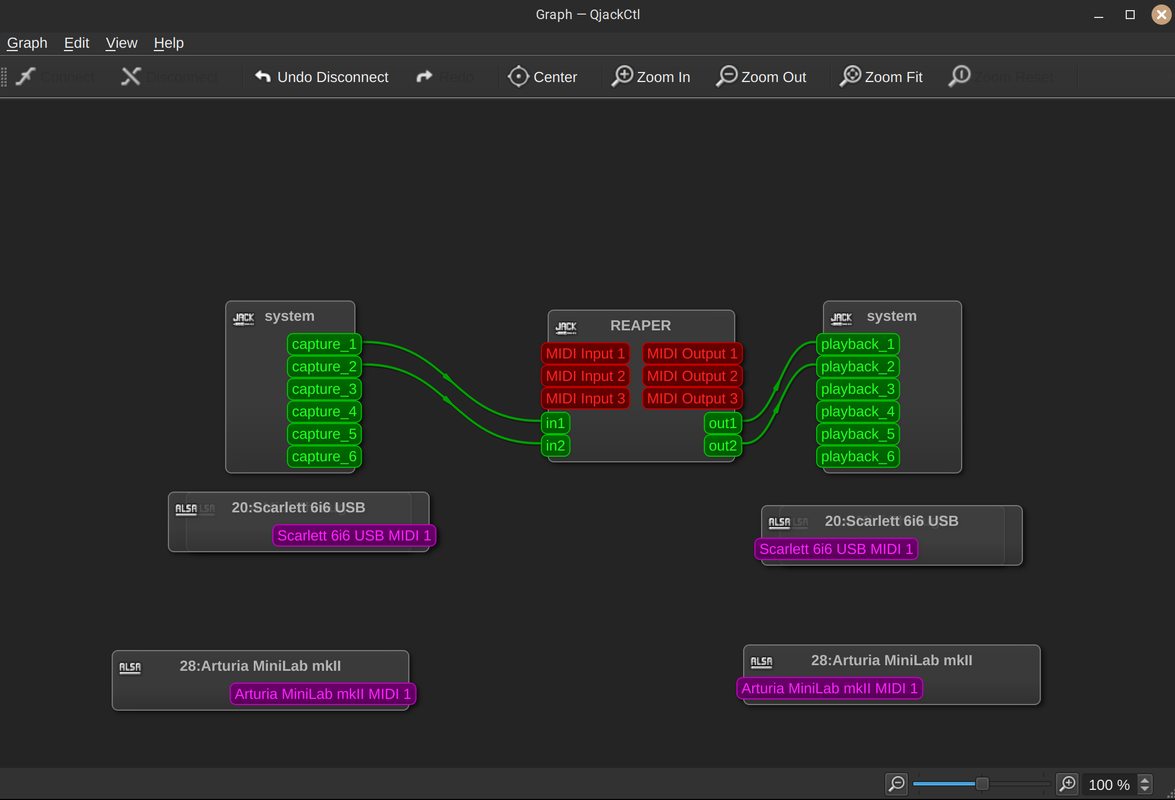
Task: Click ALSA icon on left Scarlett node
Action: click(x=186, y=509)
